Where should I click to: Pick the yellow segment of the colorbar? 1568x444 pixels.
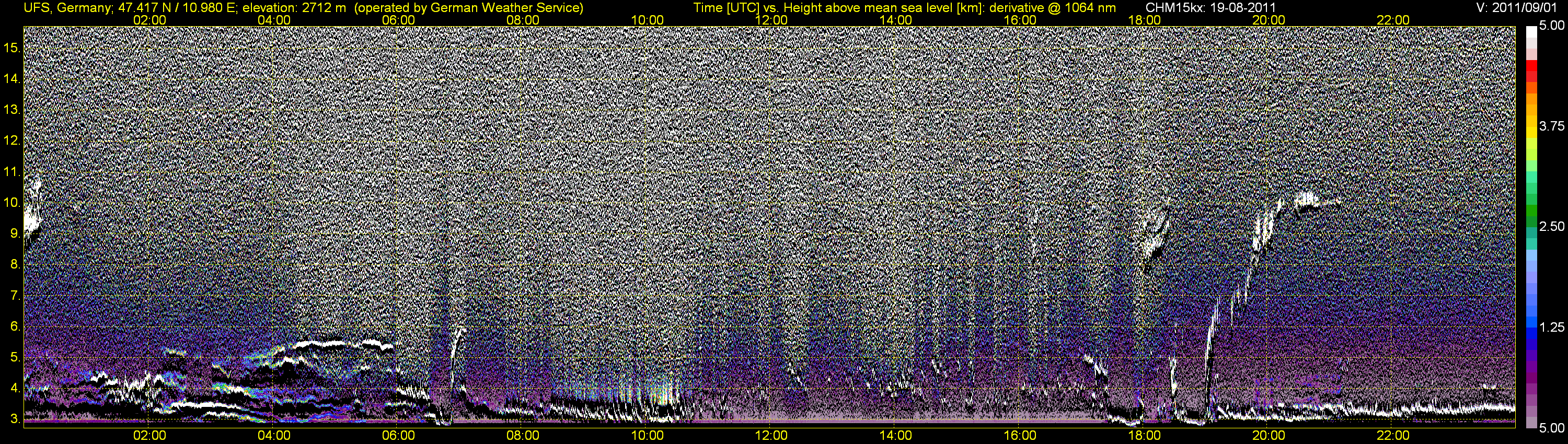[1531, 133]
